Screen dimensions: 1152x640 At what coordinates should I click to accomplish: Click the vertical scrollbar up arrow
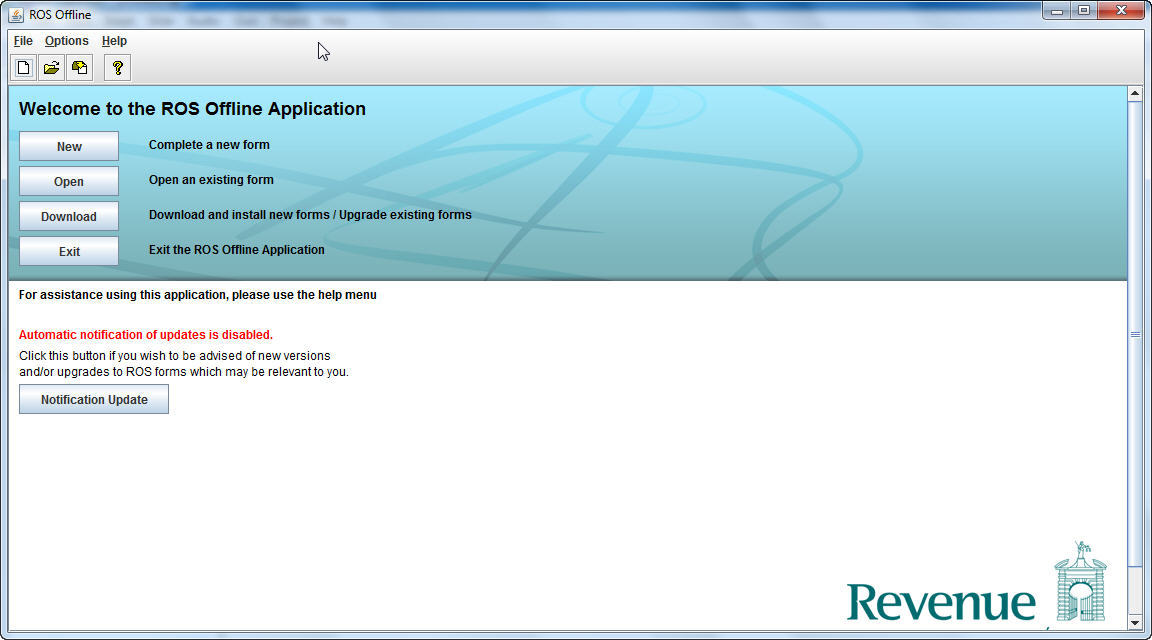[x=1135, y=93]
